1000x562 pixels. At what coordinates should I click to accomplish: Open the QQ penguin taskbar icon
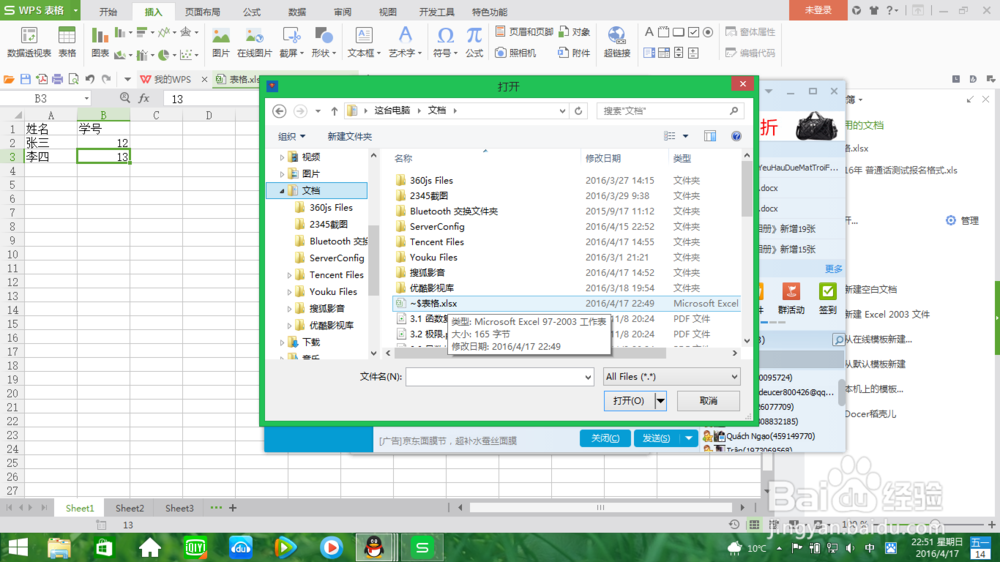(374, 547)
